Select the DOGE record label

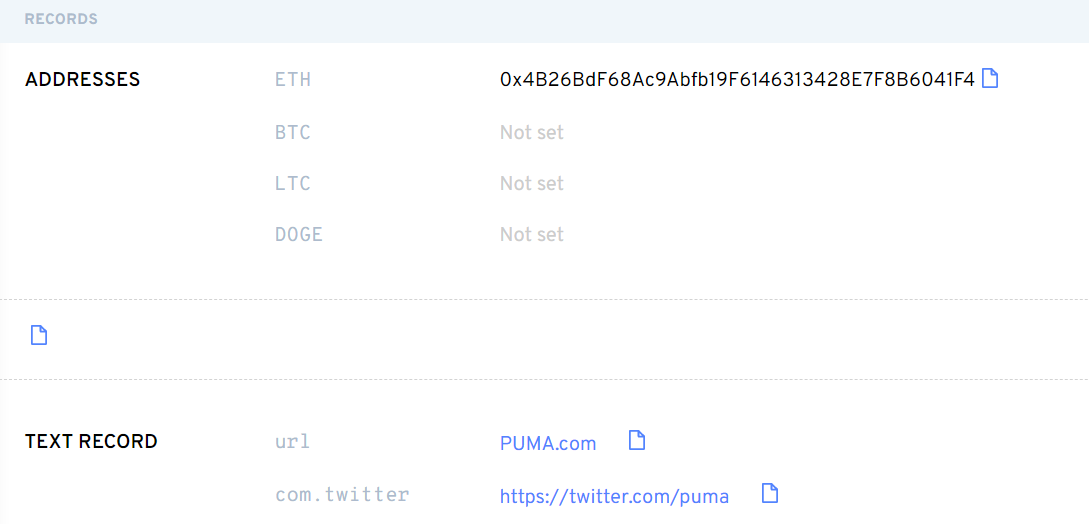[x=299, y=234]
